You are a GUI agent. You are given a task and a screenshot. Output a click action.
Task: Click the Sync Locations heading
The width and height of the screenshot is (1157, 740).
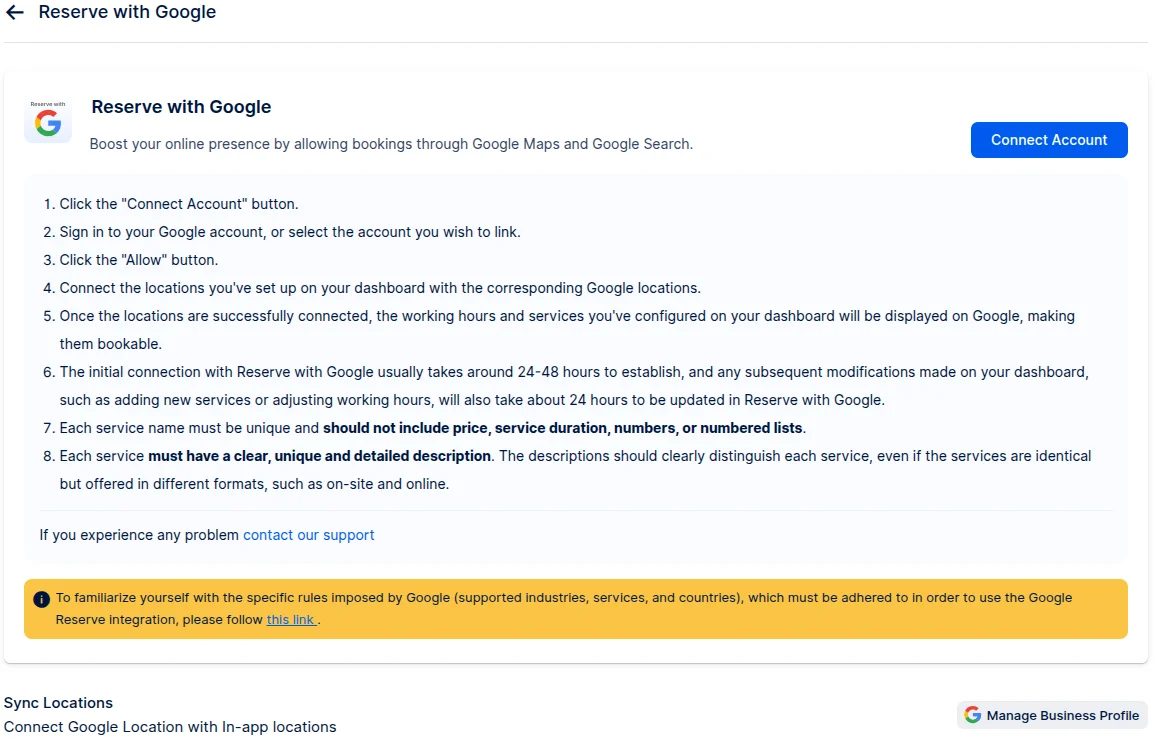coord(58,703)
